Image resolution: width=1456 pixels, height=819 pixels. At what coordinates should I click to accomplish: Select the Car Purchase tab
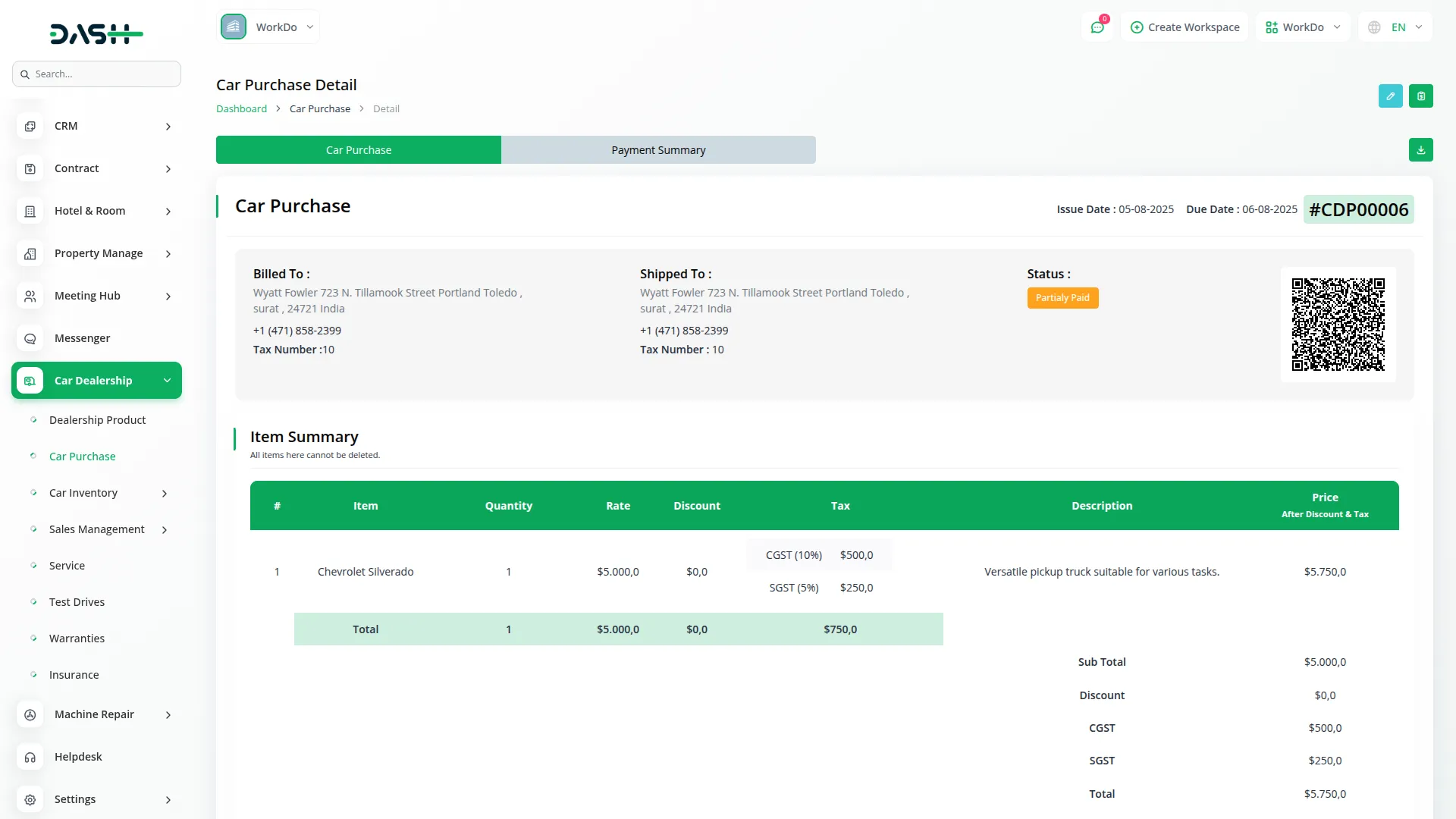coord(359,150)
